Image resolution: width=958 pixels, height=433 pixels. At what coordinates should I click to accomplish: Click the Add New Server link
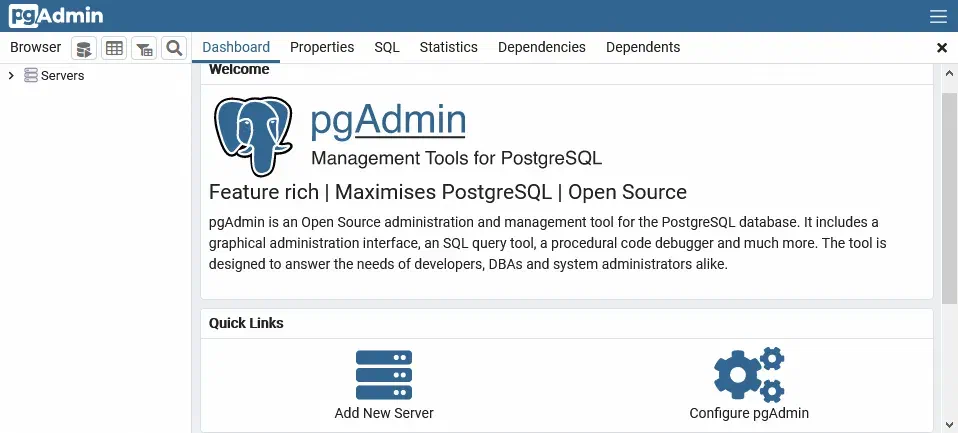(x=384, y=413)
